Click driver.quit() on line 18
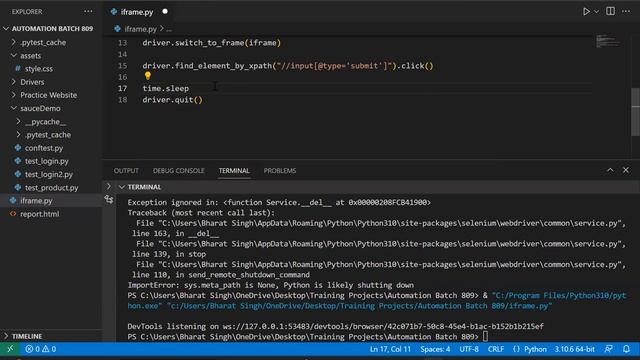The width and height of the screenshot is (640, 360). (172, 100)
